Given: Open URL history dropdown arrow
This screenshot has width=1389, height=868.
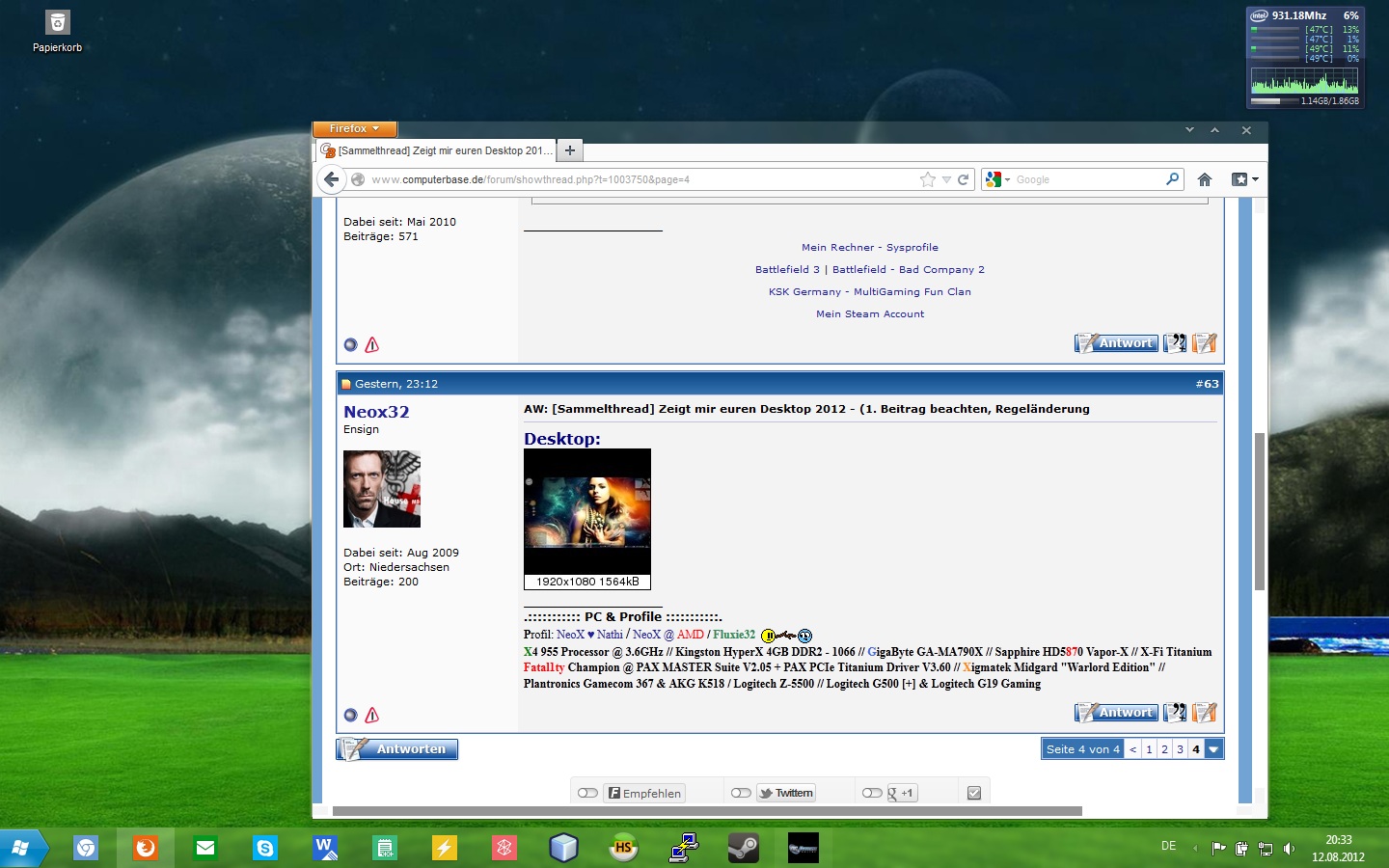Looking at the screenshot, I should [946, 179].
